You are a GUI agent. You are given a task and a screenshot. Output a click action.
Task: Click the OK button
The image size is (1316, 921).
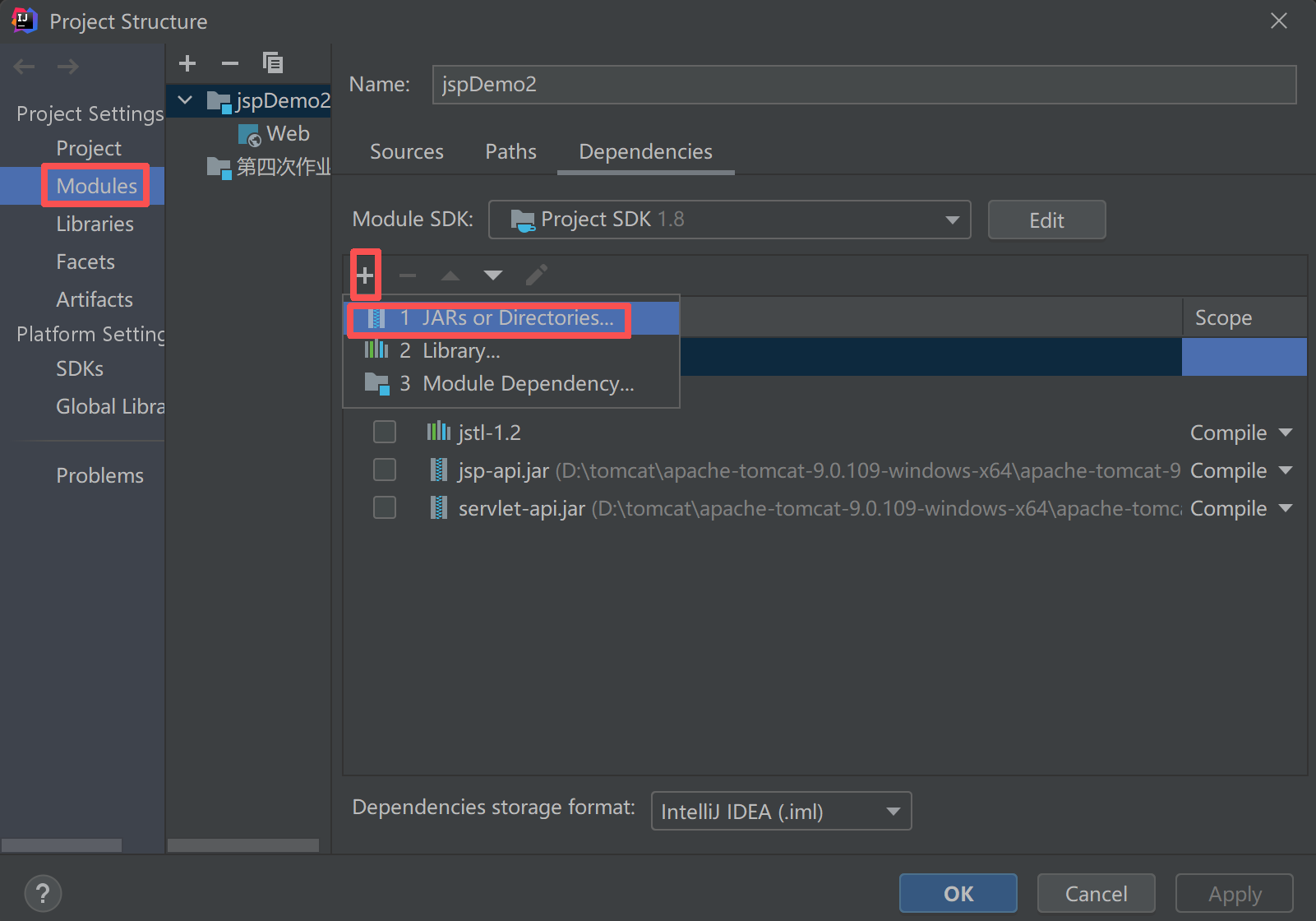(958, 893)
